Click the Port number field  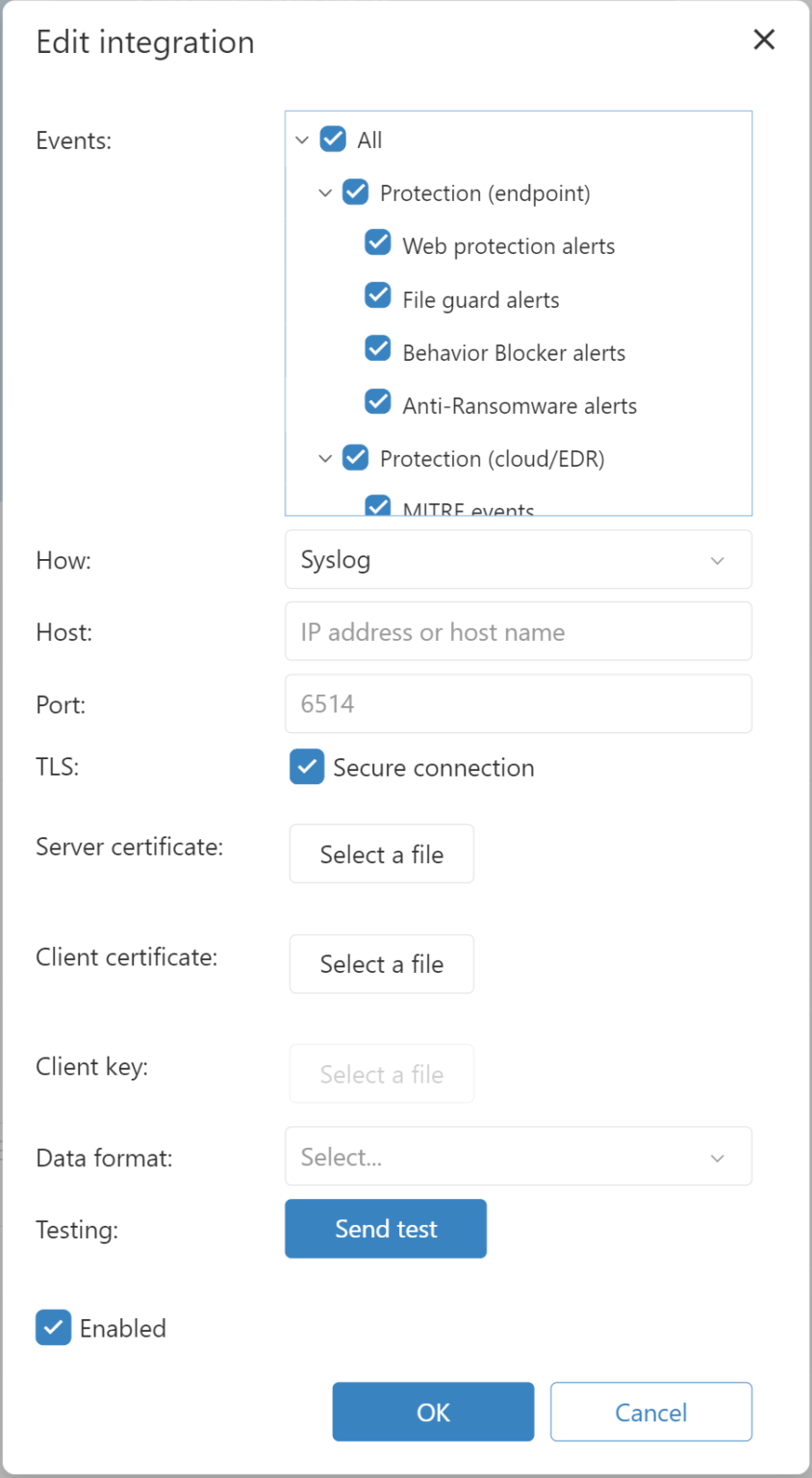(x=518, y=703)
